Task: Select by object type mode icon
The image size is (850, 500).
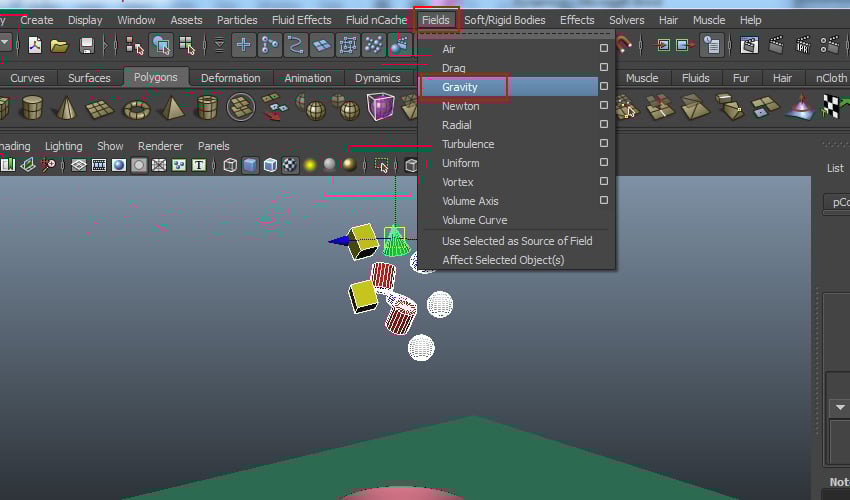Action: pos(161,46)
